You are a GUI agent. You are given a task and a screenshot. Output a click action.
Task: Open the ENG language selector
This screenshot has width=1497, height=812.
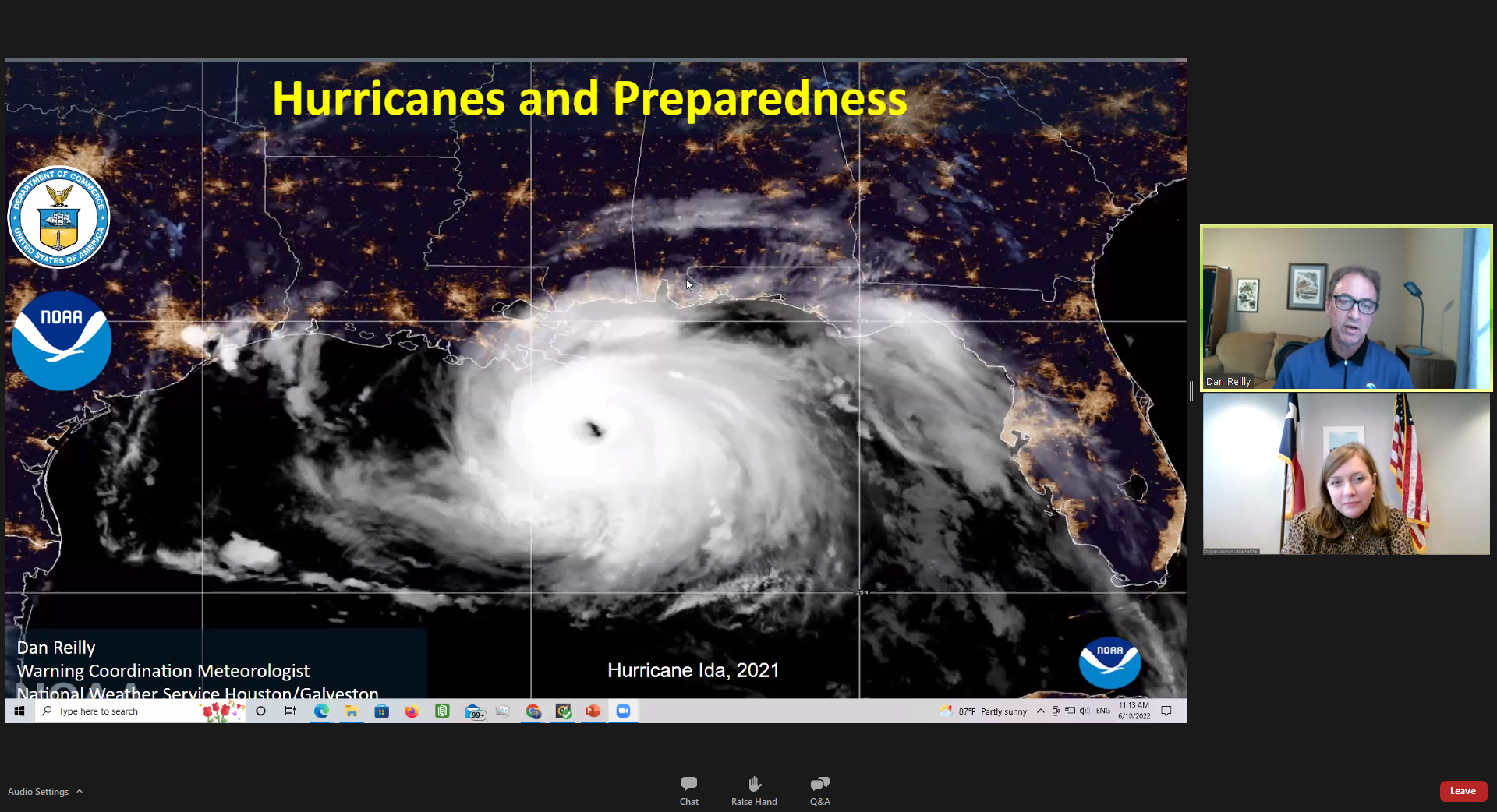(x=1102, y=711)
